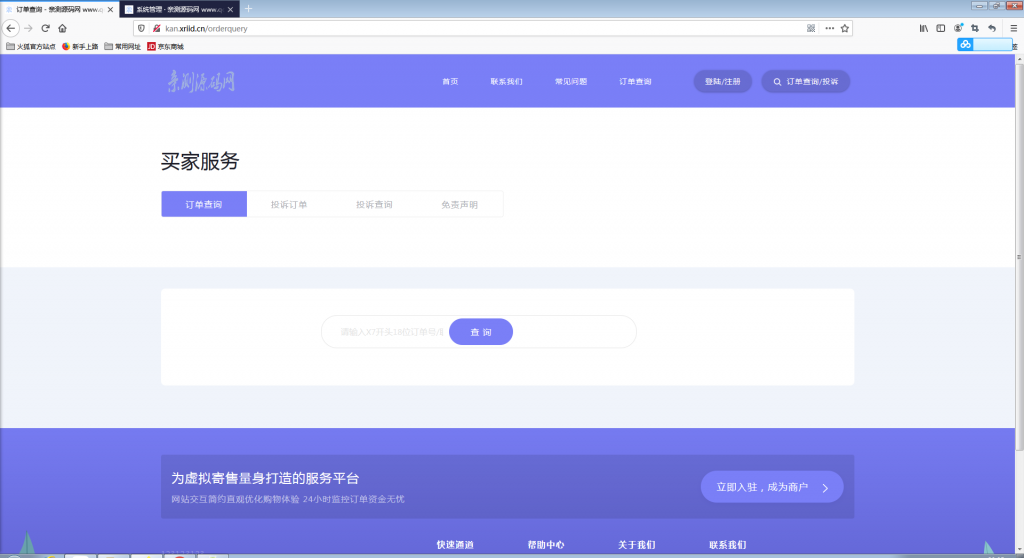The width and height of the screenshot is (1024, 558).
Task: Click the 立即入驻，成为商户 button
Action: (x=771, y=487)
